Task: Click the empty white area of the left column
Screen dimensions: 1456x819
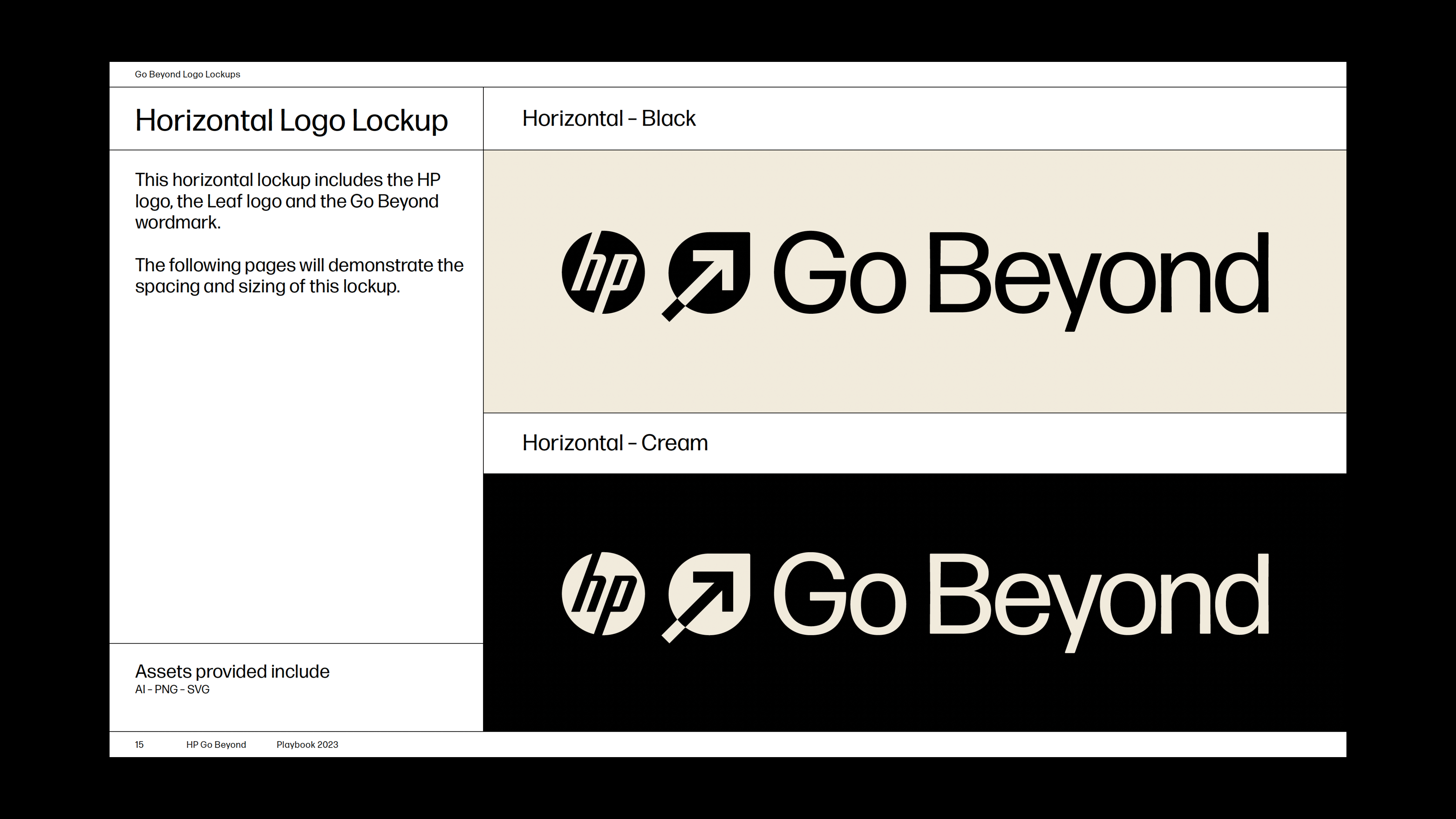Action: coord(296,469)
